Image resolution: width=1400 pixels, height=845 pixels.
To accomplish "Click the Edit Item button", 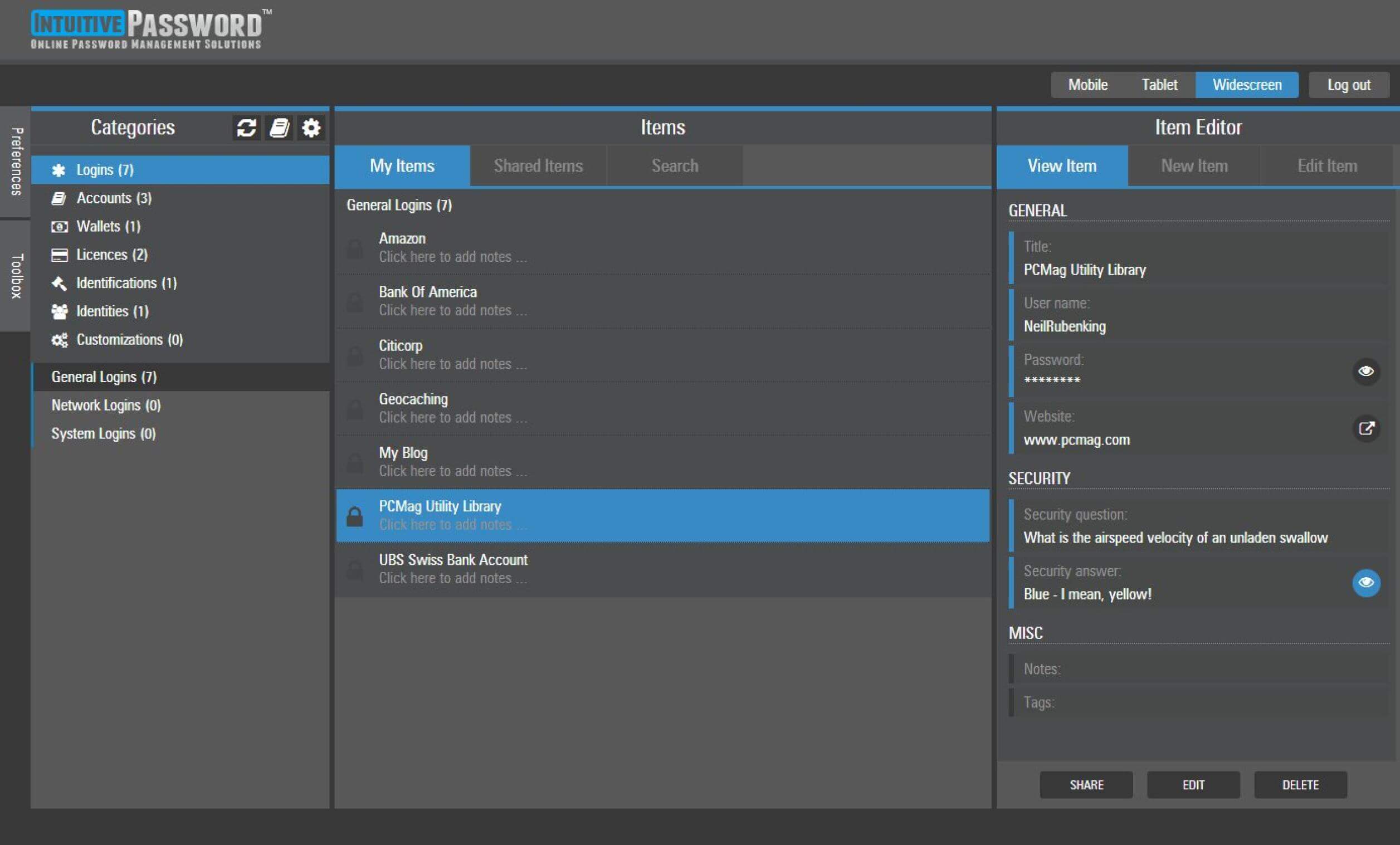I will pos(1325,165).
